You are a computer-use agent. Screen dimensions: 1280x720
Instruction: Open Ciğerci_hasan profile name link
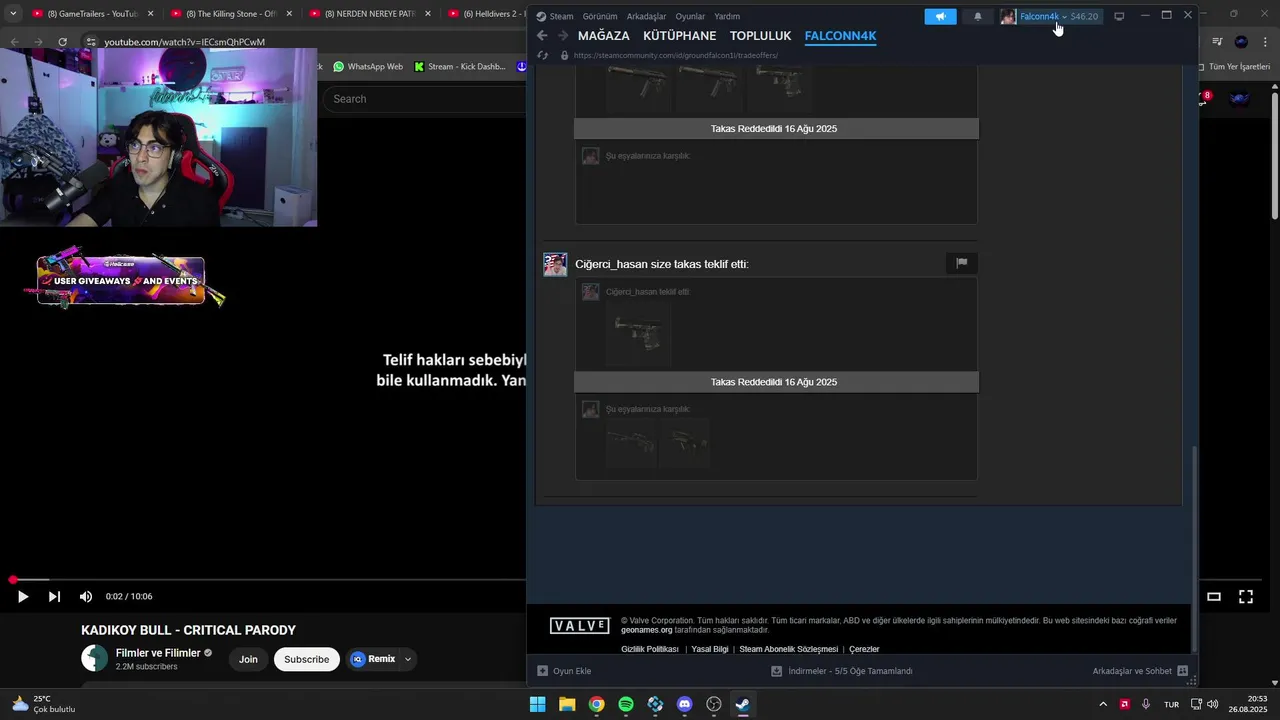click(611, 264)
